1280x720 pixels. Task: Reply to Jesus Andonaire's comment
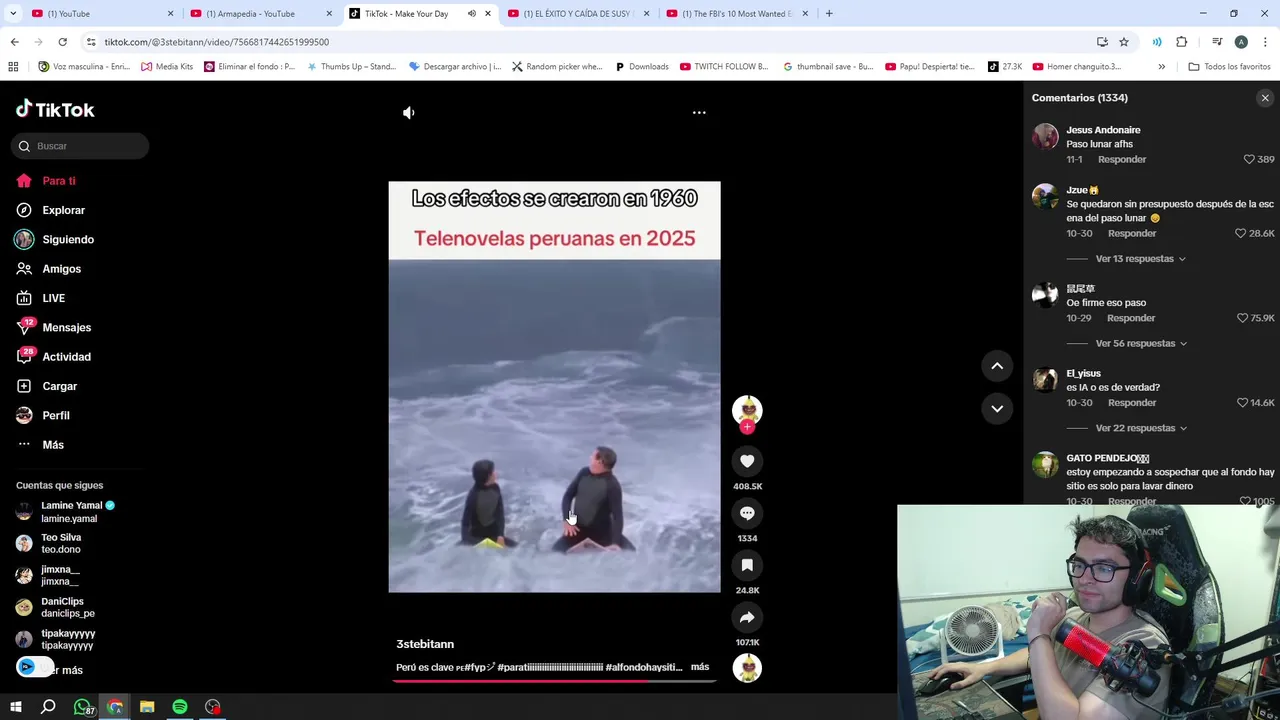(1122, 159)
